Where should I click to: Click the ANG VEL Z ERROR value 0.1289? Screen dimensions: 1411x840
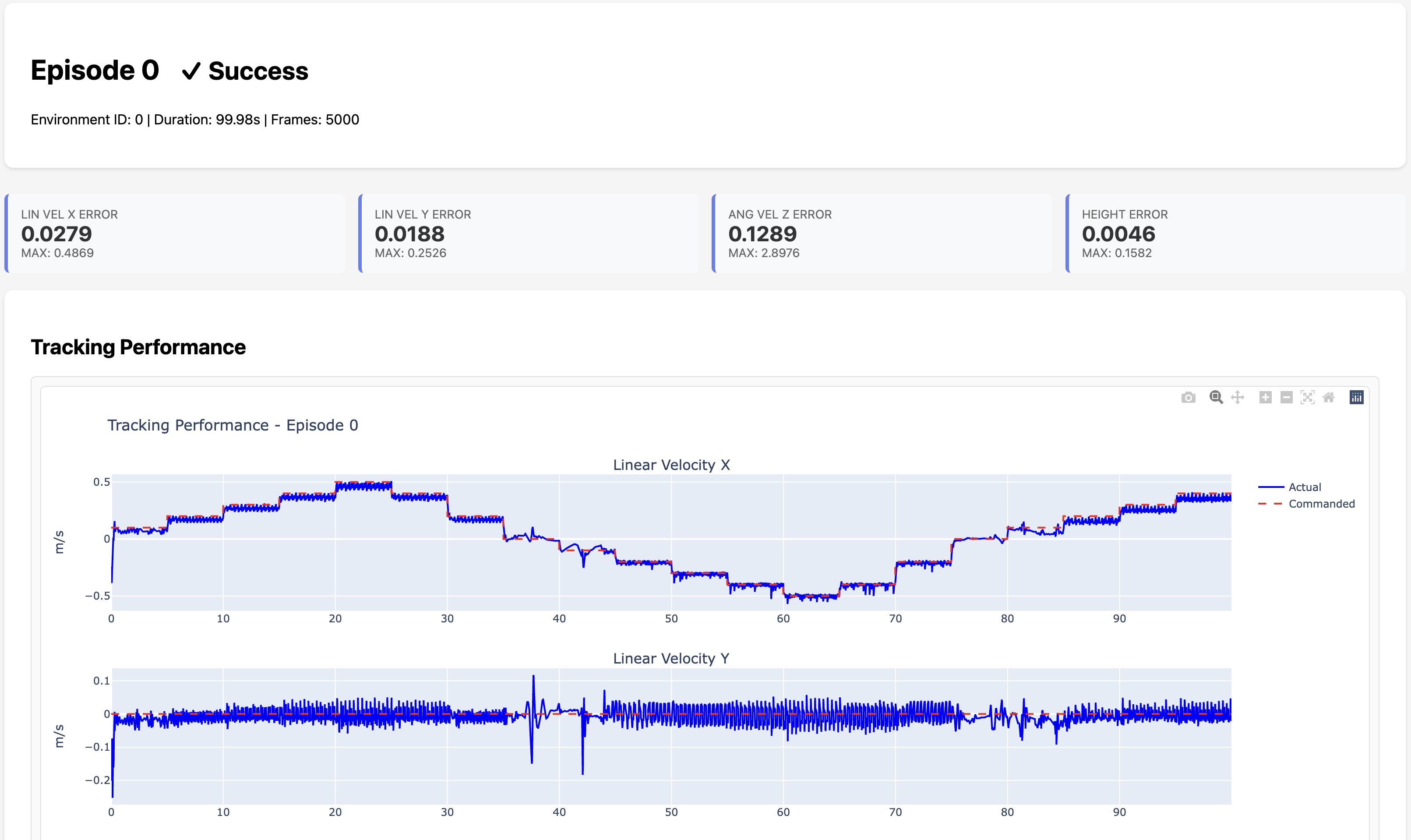pyautogui.click(x=762, y=234)
